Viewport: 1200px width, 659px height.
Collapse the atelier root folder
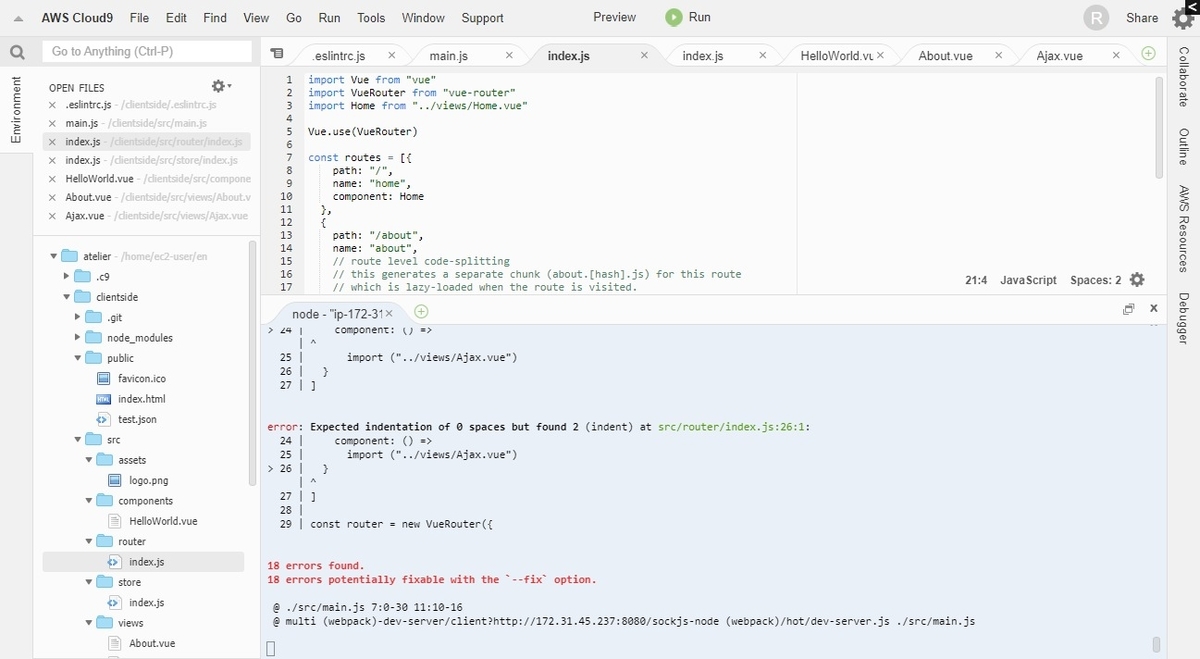(54, 256)
